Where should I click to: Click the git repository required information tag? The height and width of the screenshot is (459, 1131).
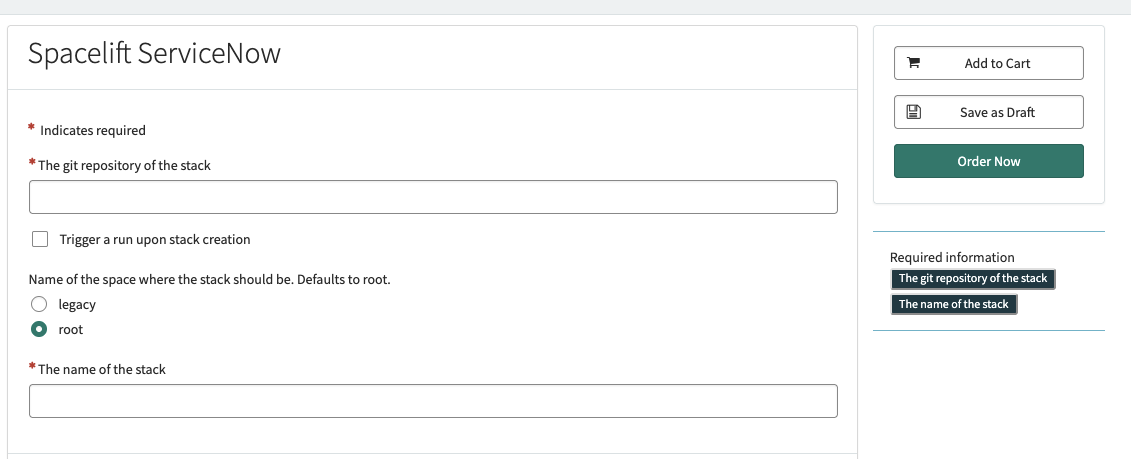[973, 279]
